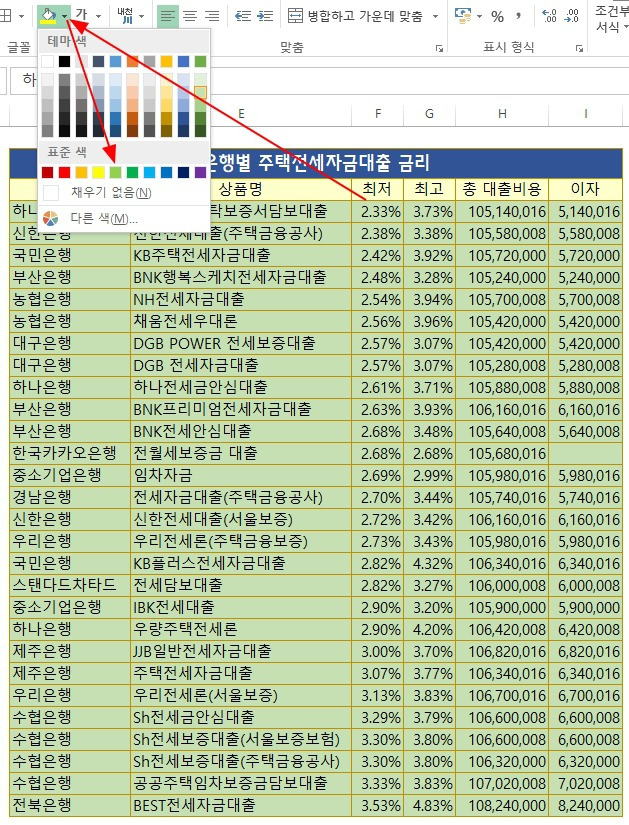Screen dimensions: 629x825
Task: Select column I header
Action: coord(585,114)
